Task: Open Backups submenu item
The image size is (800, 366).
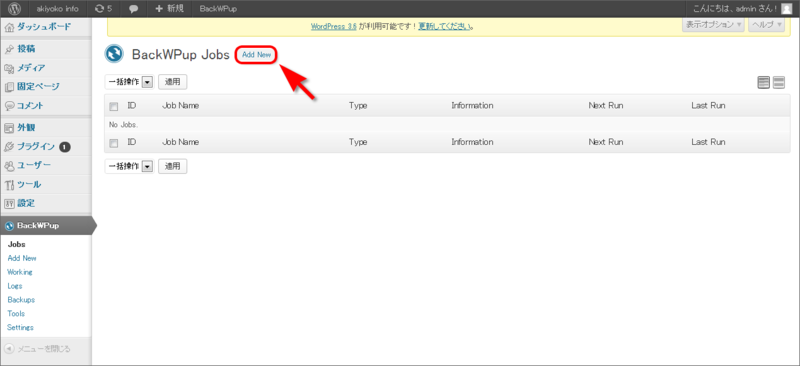Action: tap(21, 300)
